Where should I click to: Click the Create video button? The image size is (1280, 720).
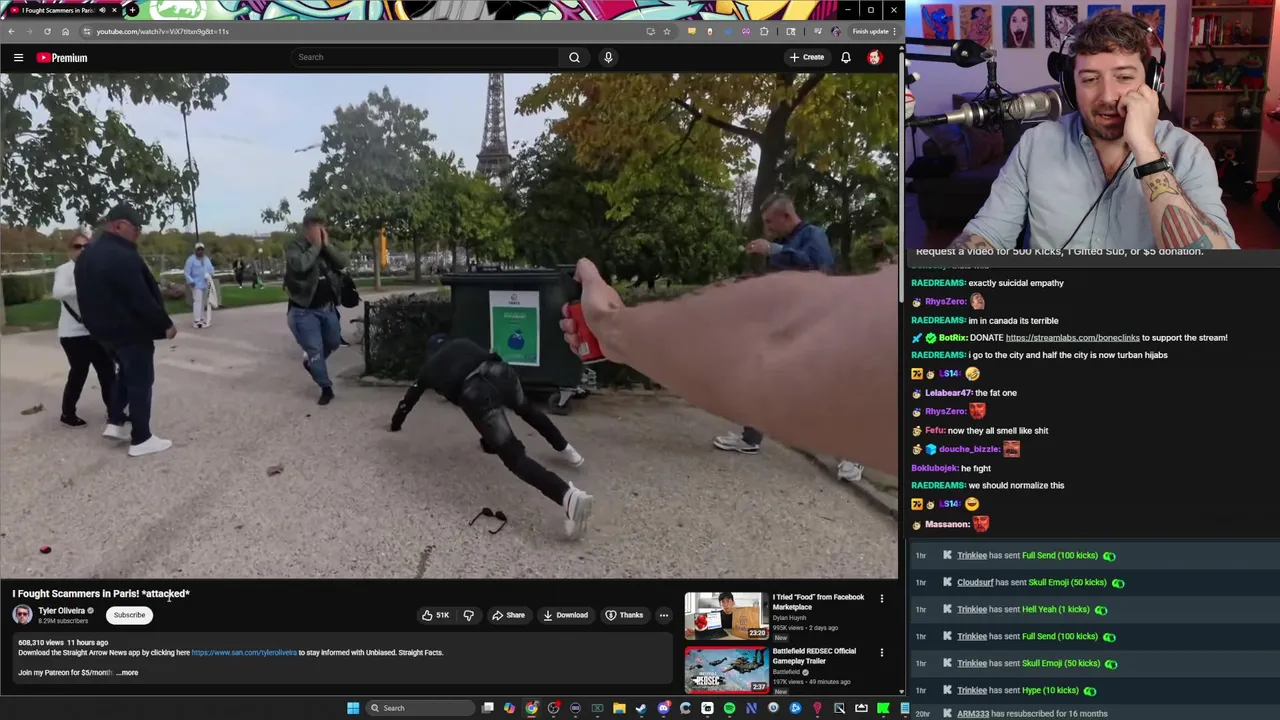click(x=807, y=57)
